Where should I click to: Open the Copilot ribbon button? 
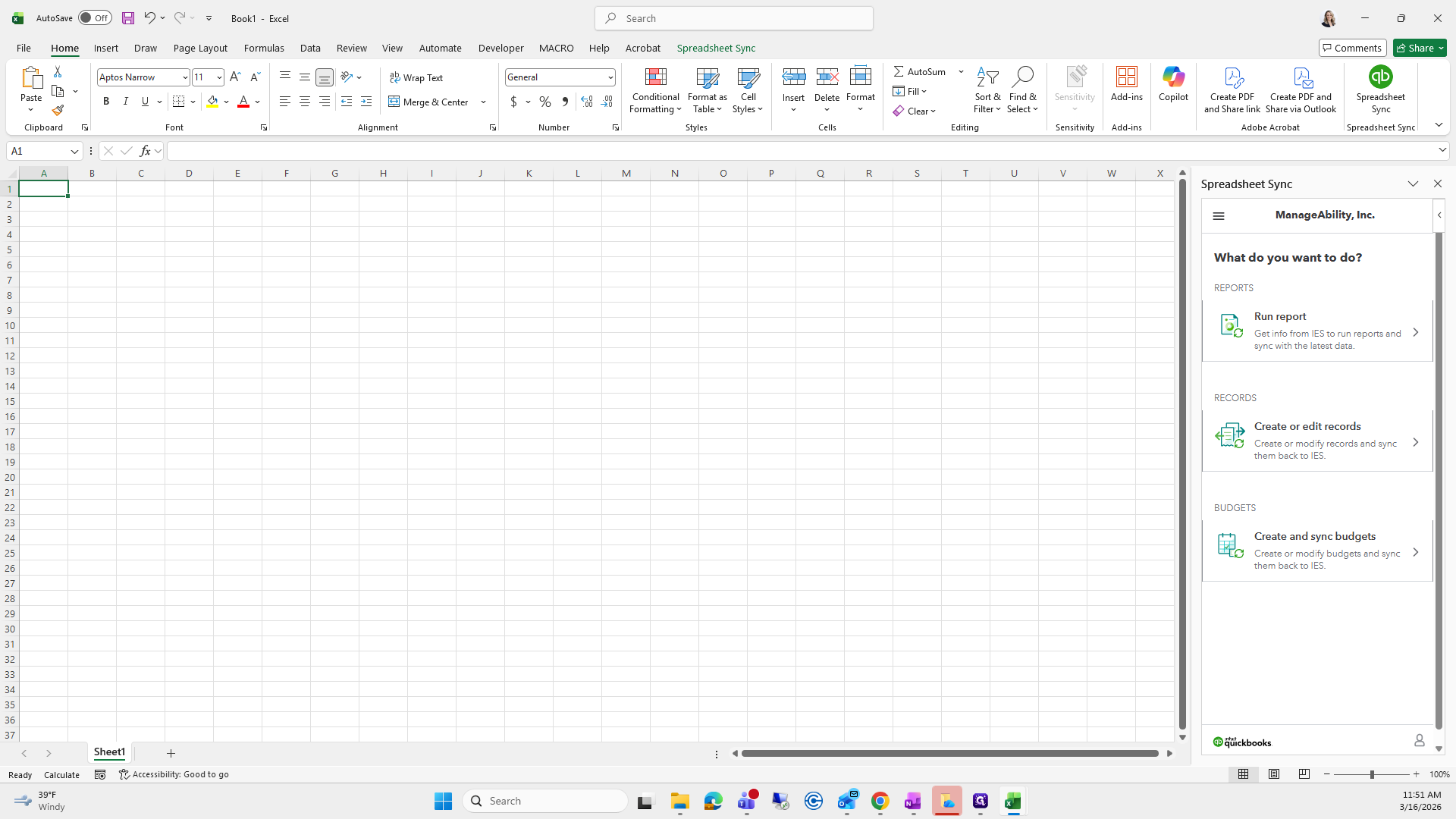pyautogui.click(x=1173, y=83)
